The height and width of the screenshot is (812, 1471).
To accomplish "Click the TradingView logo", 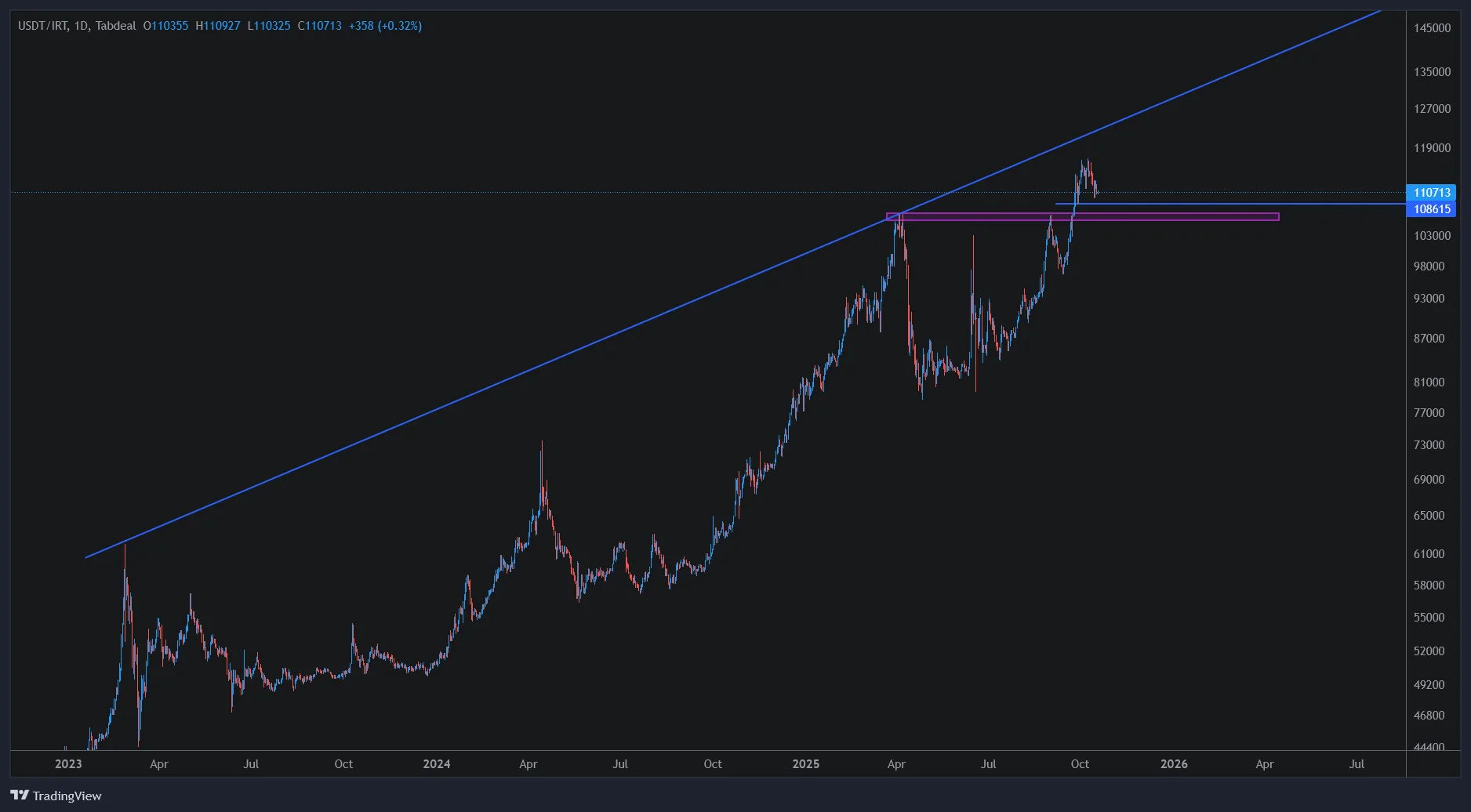I will [x=56, y=796].
